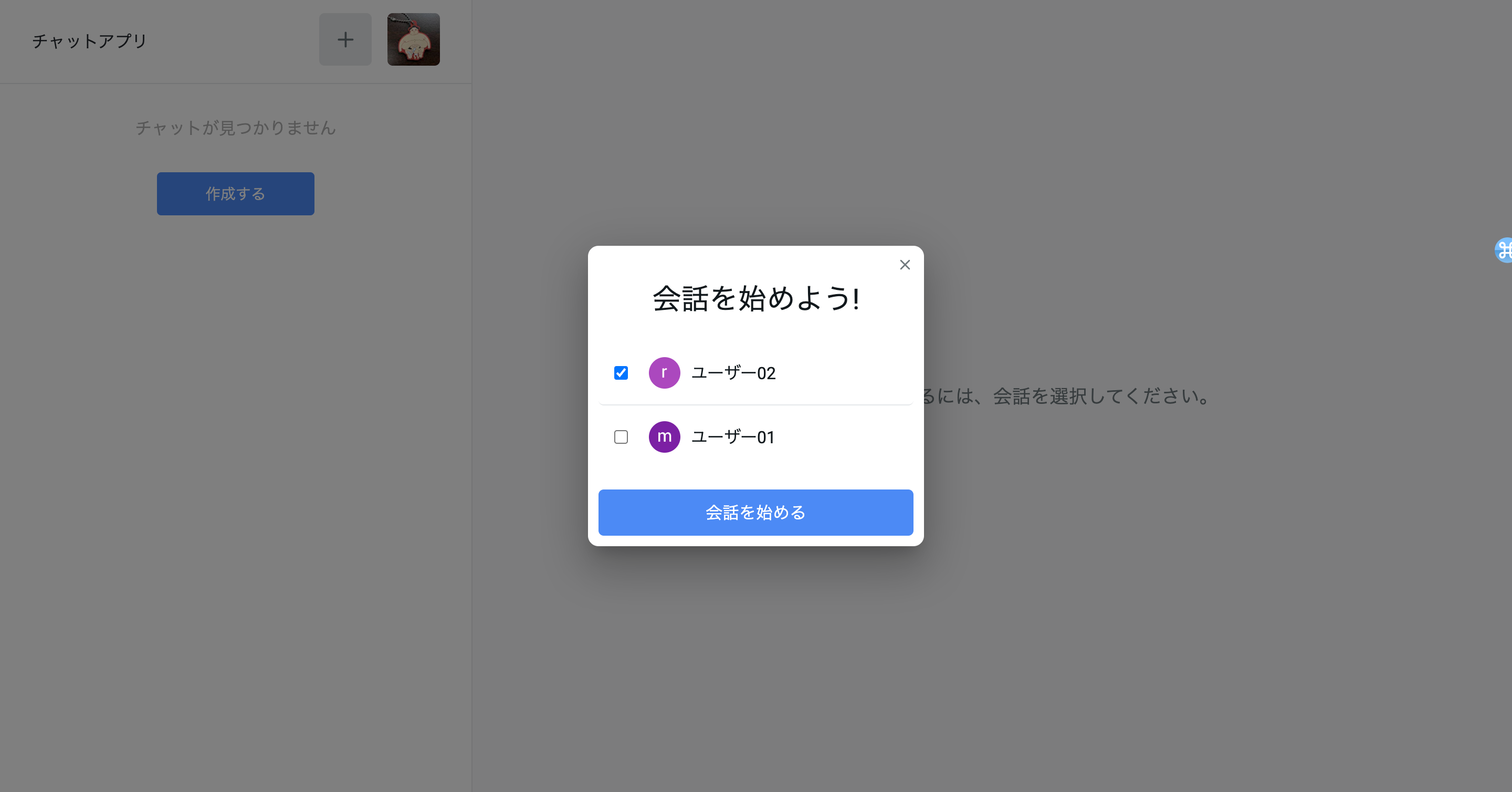Select the ユーザー01 name label

733,437
